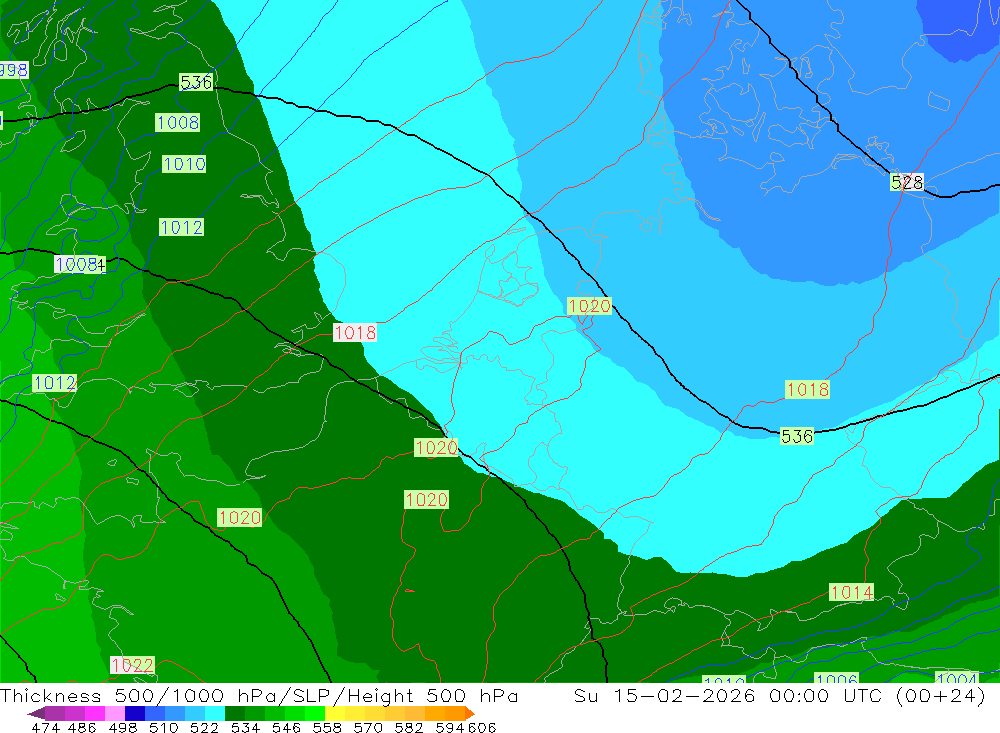The width and height of the screenshot is (1000, 733).
Task: Pick the bright magenta legend swatch
Action: pos(95,713)
